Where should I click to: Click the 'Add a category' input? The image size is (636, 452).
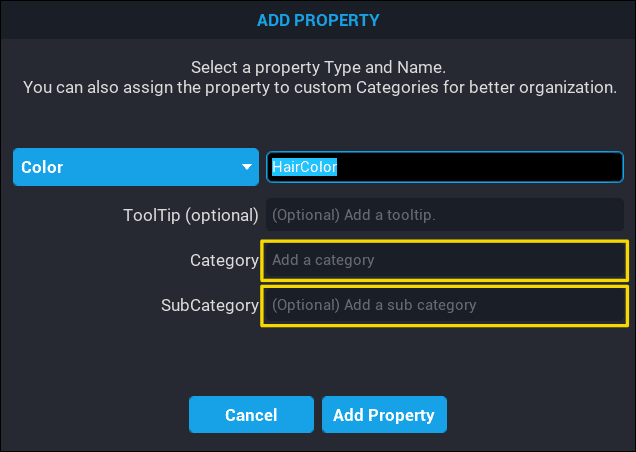point(444,260)
